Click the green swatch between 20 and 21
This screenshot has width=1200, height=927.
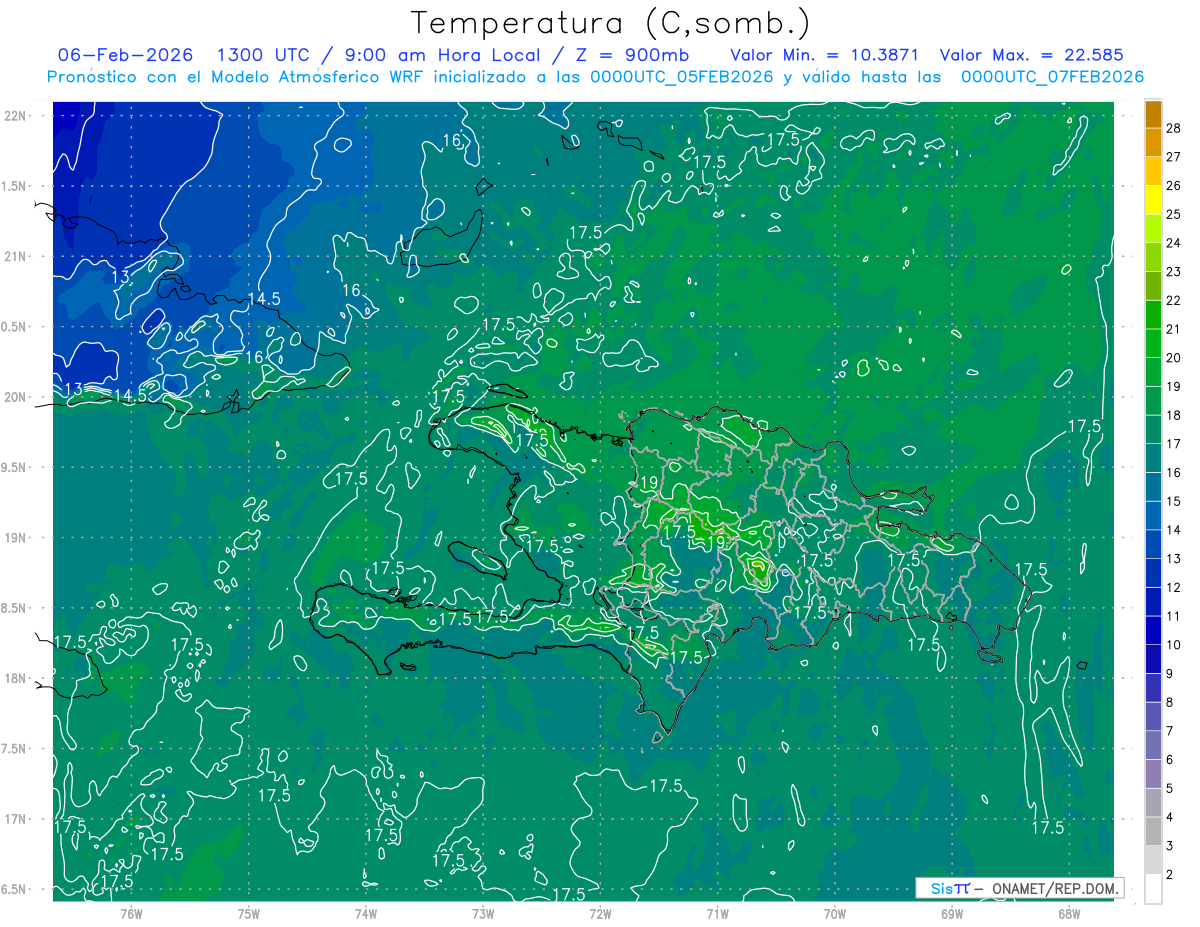[x=1153, y=343]
